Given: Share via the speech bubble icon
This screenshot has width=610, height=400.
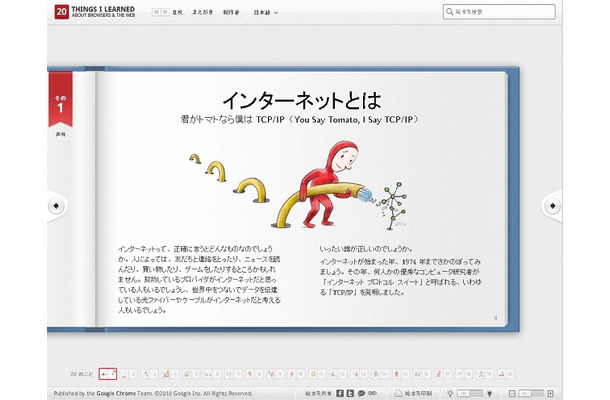Looking at the screenshot, I should pos(361,393).
